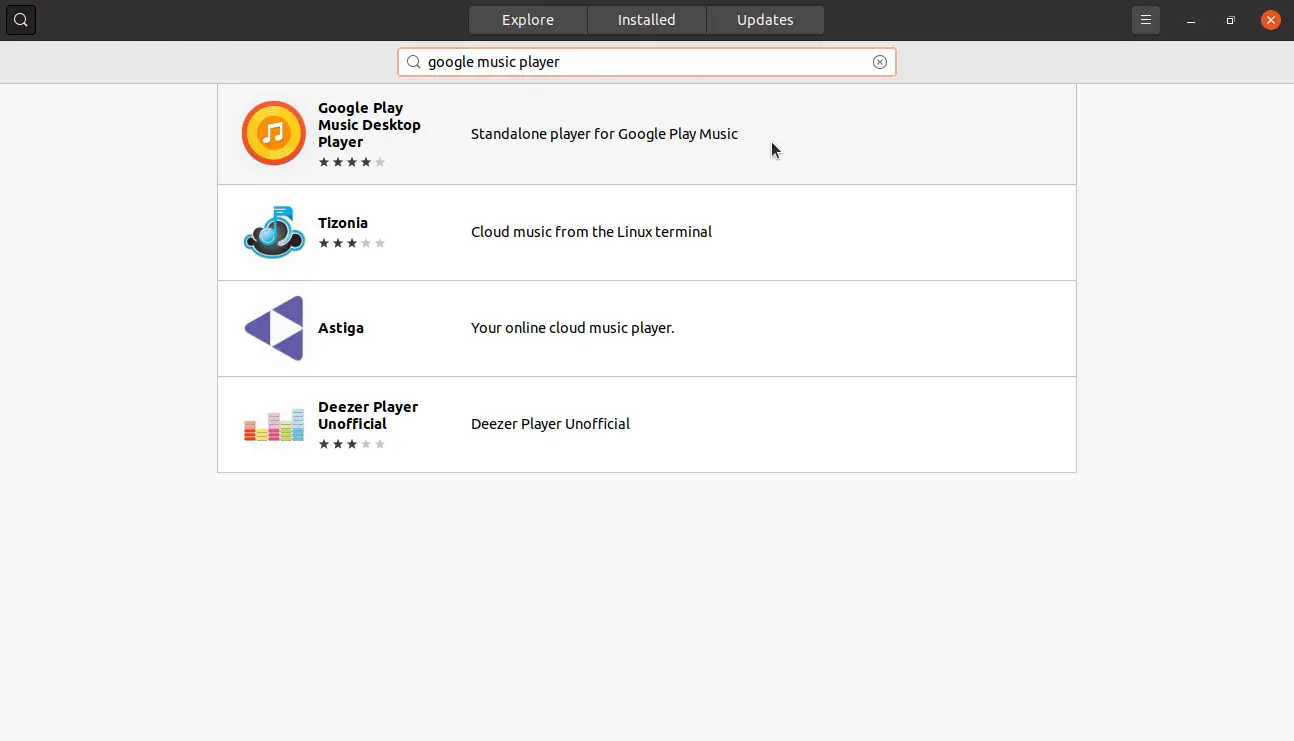Click the Astiga purple triangle icon
Viewport: 1294px width, 741px height.
click(x=274, y=328)
